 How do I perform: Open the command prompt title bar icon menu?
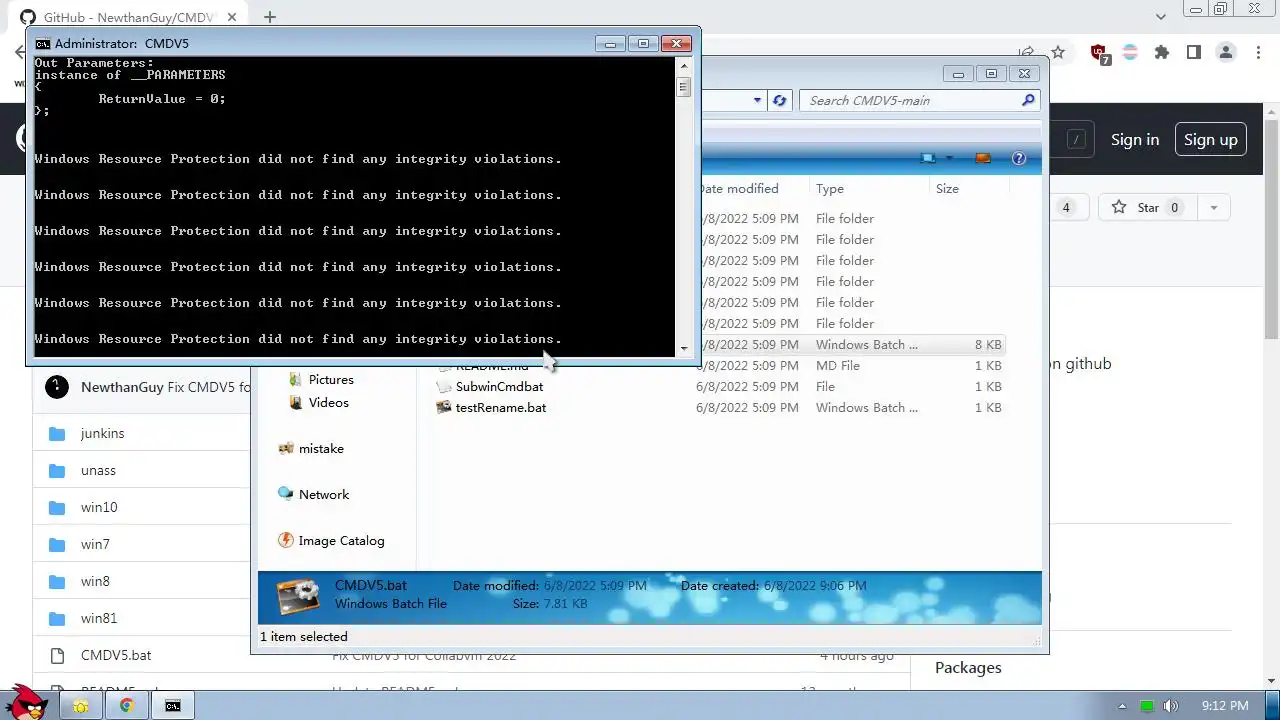click(x=43, y=44)
